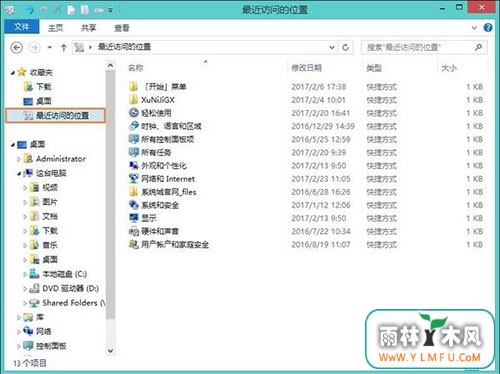Click the 网络和 Internet icon
This screenshot has height=374, width=500.
133,179
